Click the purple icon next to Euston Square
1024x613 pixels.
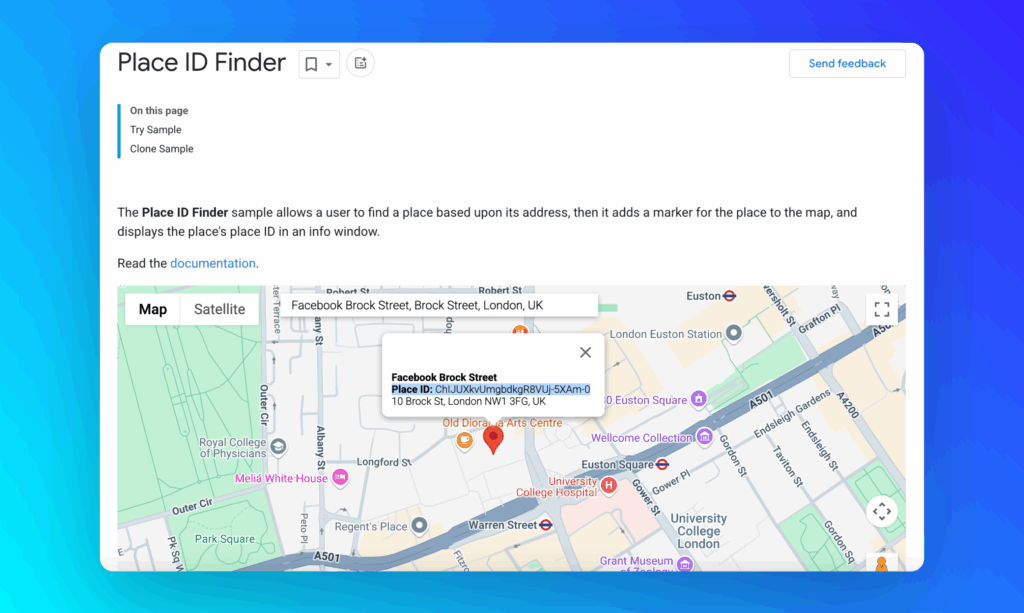(699, 398)
